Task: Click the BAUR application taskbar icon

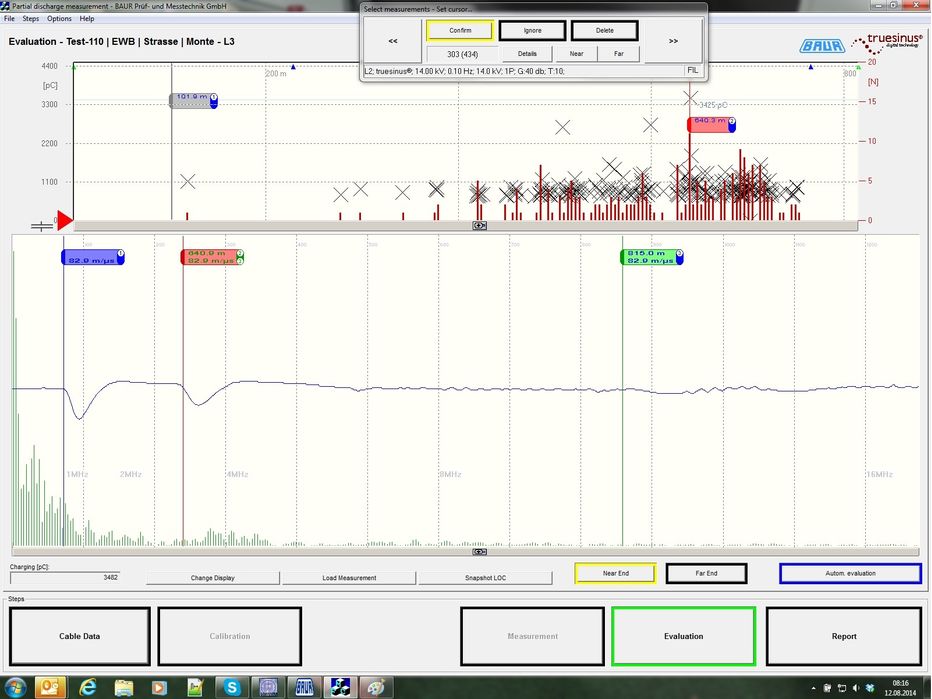Action: tap(304, 687)
